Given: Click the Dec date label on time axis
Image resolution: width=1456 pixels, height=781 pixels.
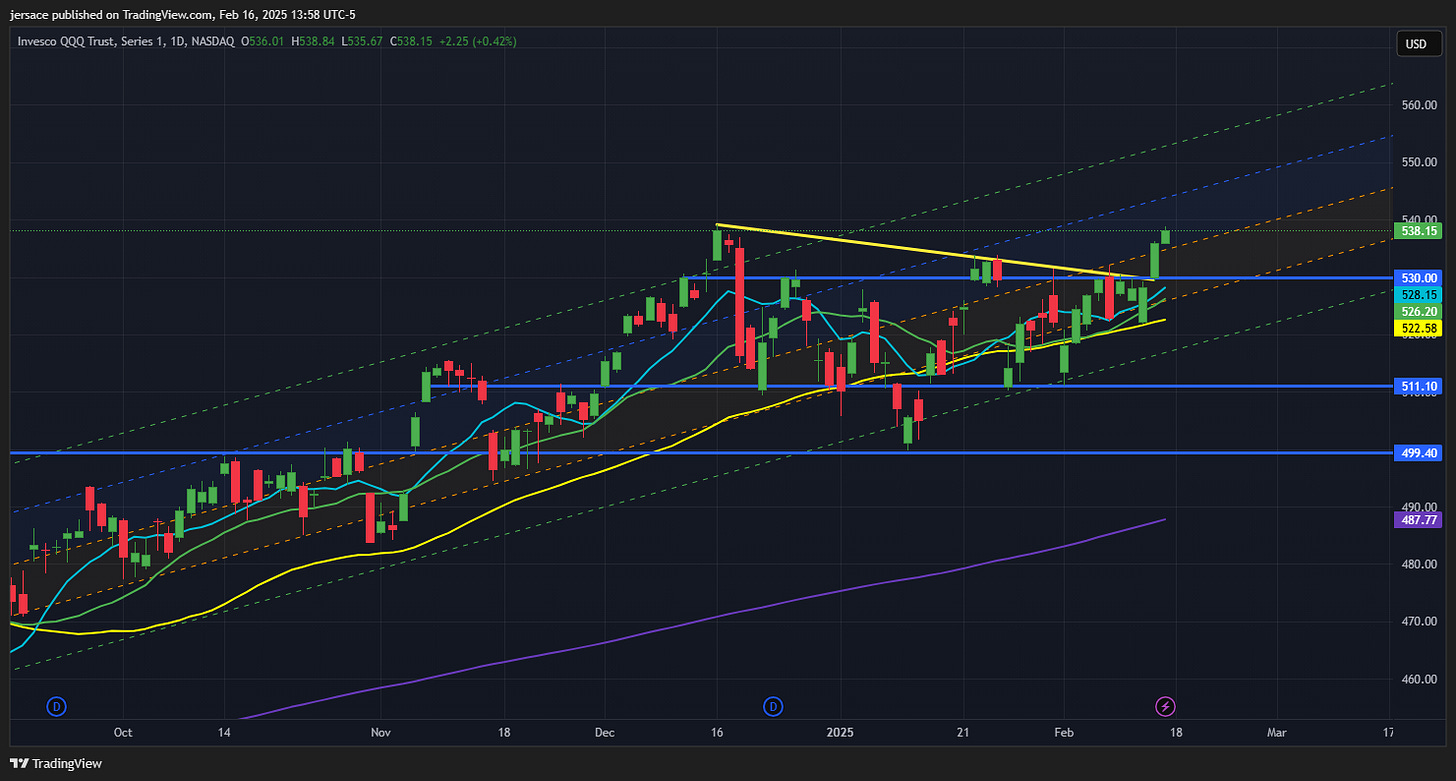Looking at the screenshot, I should pos(603,732).
